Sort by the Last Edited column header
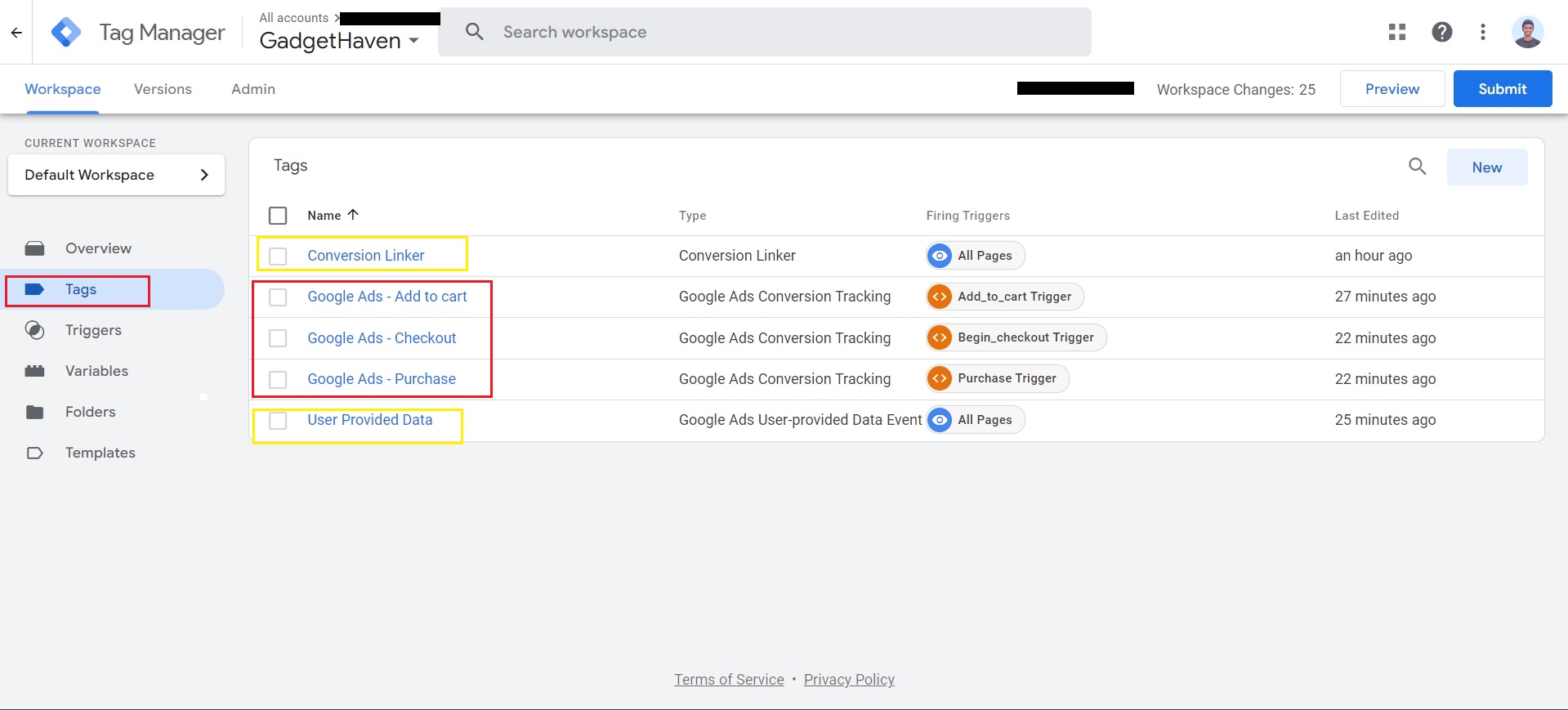 [1367, 216]
